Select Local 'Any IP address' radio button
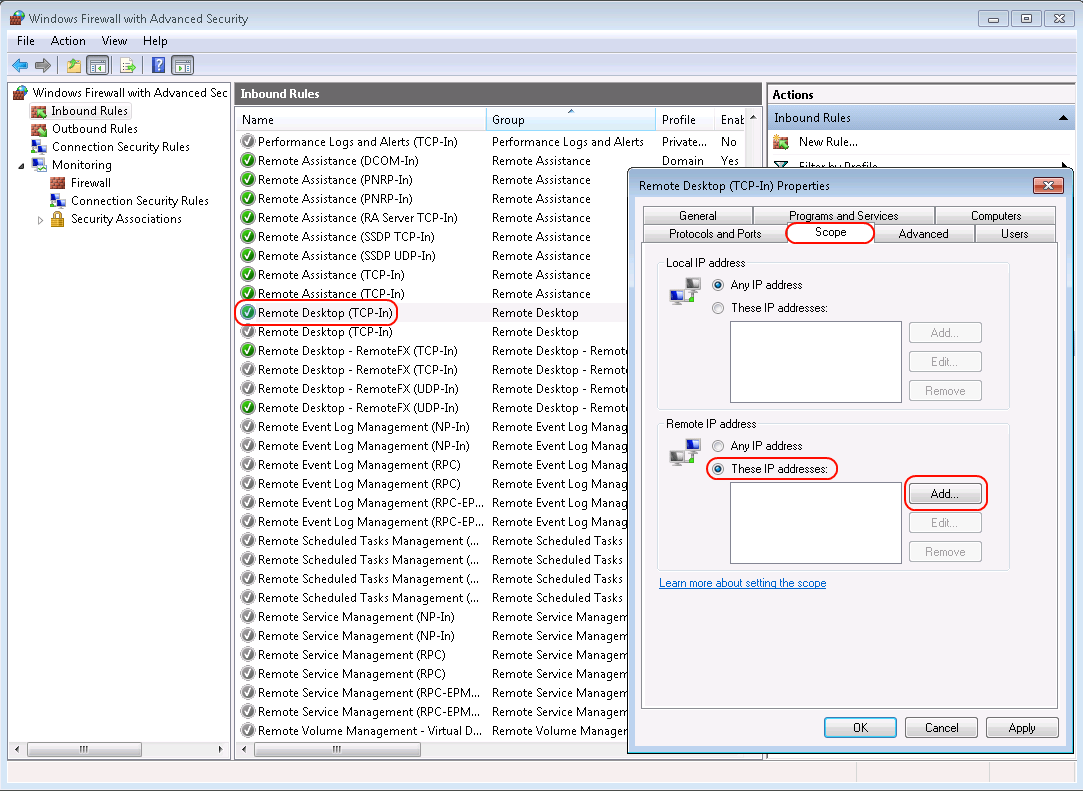 coord(717,285)
